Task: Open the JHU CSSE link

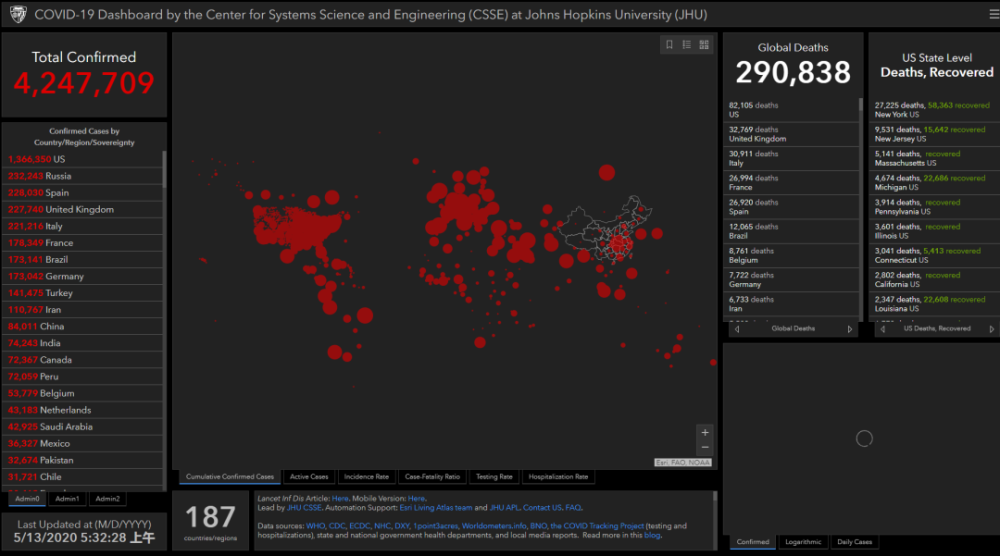Action: [x=304, y=508]
